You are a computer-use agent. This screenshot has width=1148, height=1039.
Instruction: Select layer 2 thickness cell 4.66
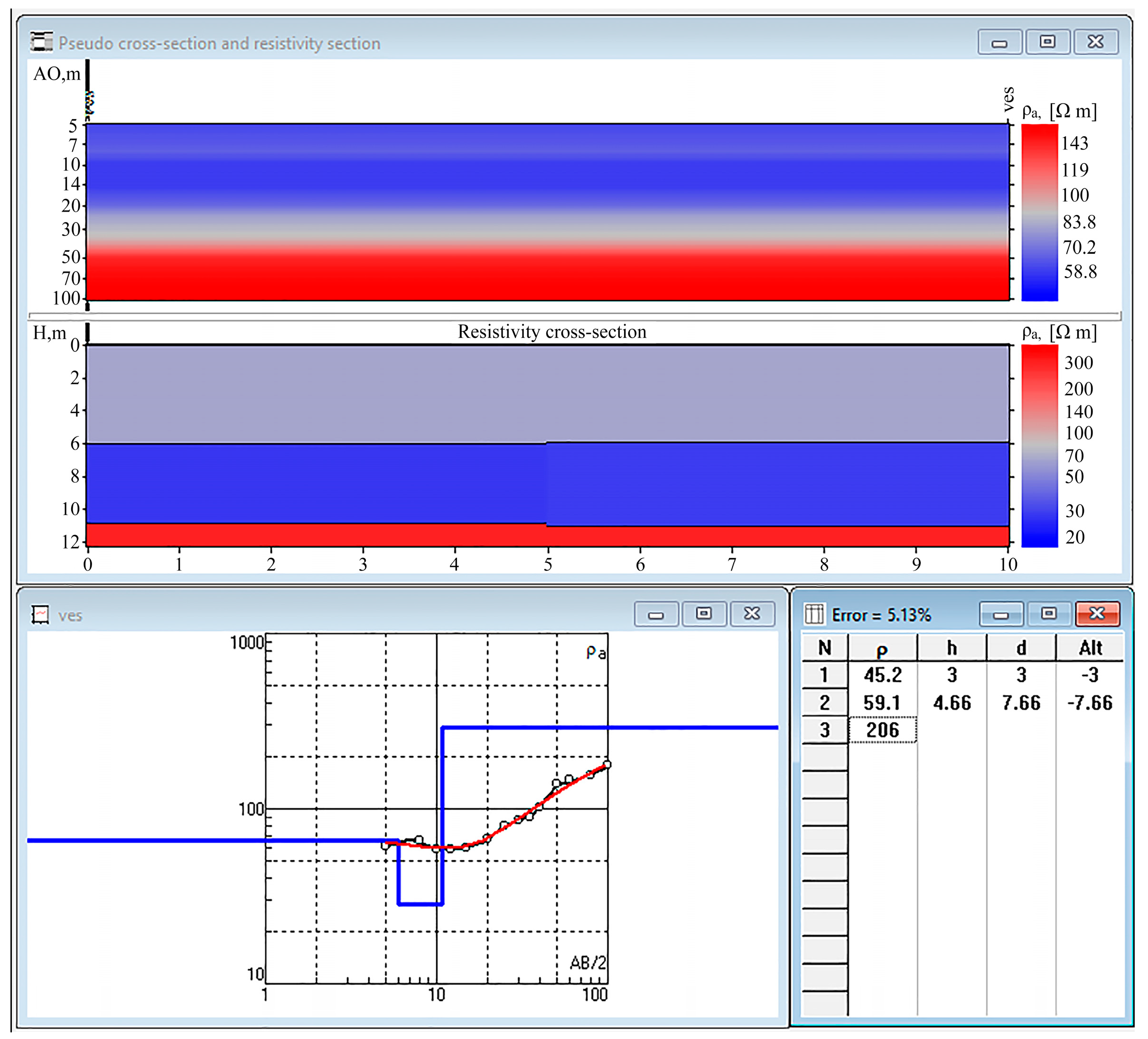[x=952, y=703]
